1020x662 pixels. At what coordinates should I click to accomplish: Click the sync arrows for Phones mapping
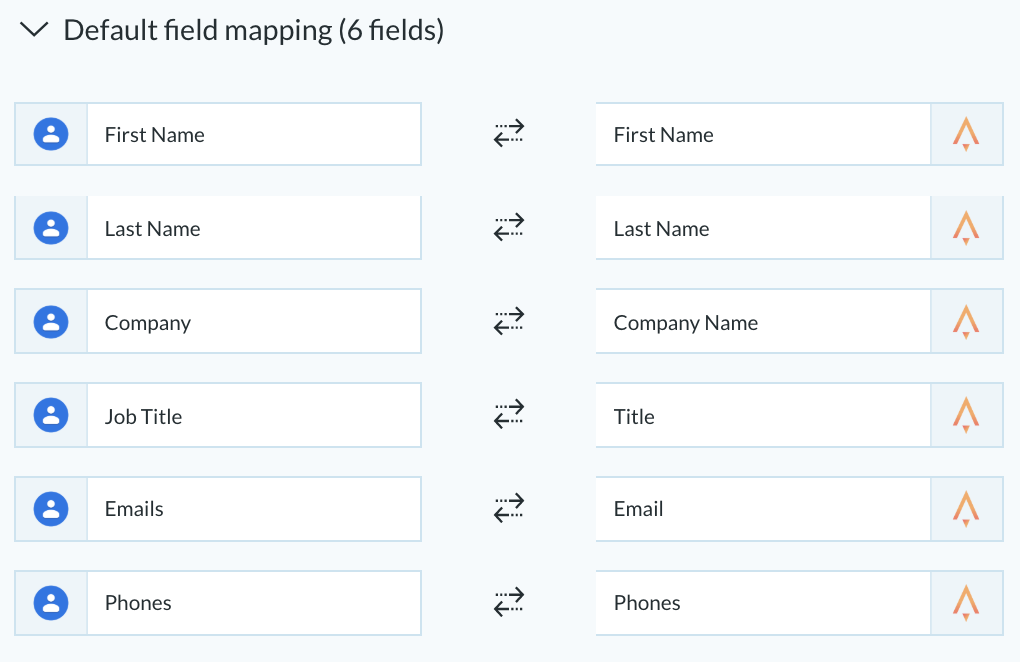[x=509, y=602]
